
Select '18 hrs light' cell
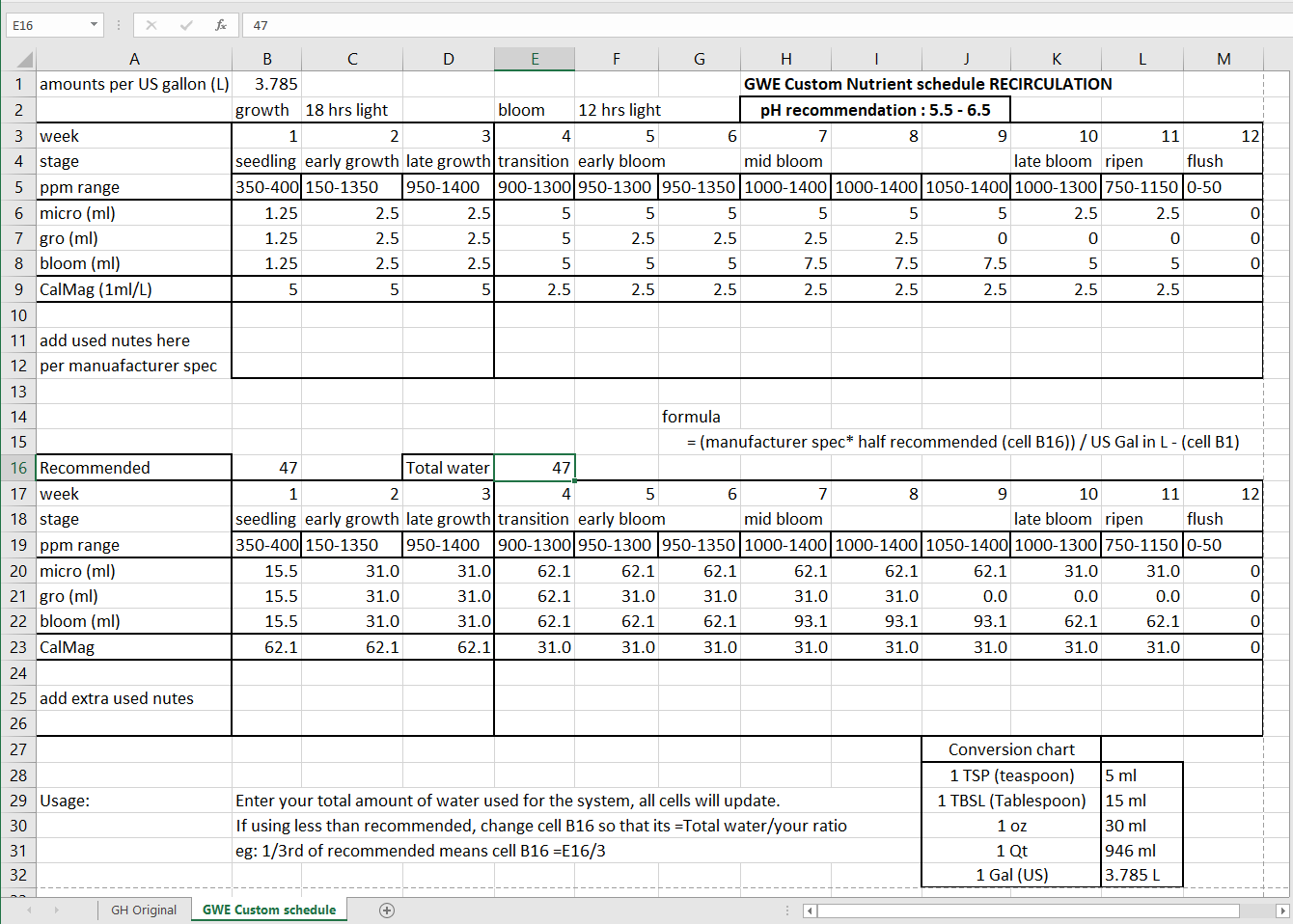click(352, 110)
